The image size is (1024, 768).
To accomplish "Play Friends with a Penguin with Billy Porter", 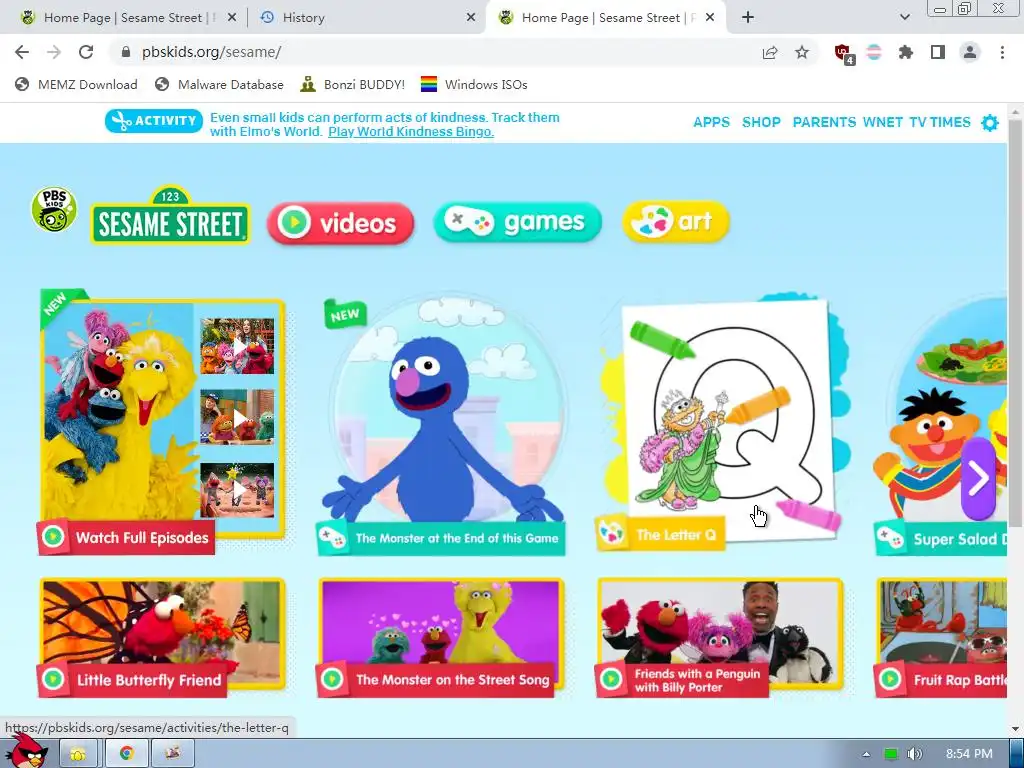I will tap(720, 638).
